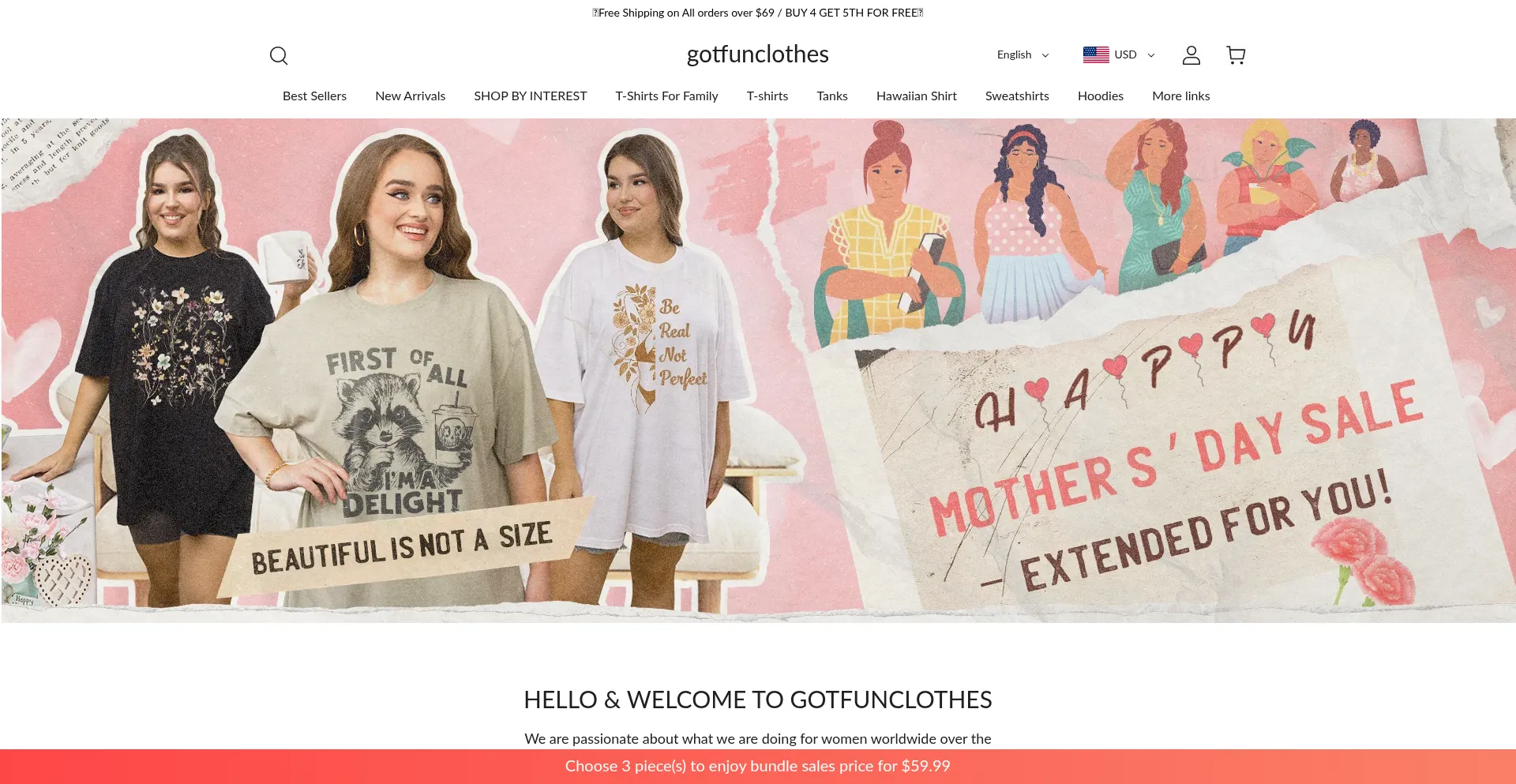This screenshot has height=784, width=1516.
Task: Click the gotfunclothes site logo
Action: [757, 54]
